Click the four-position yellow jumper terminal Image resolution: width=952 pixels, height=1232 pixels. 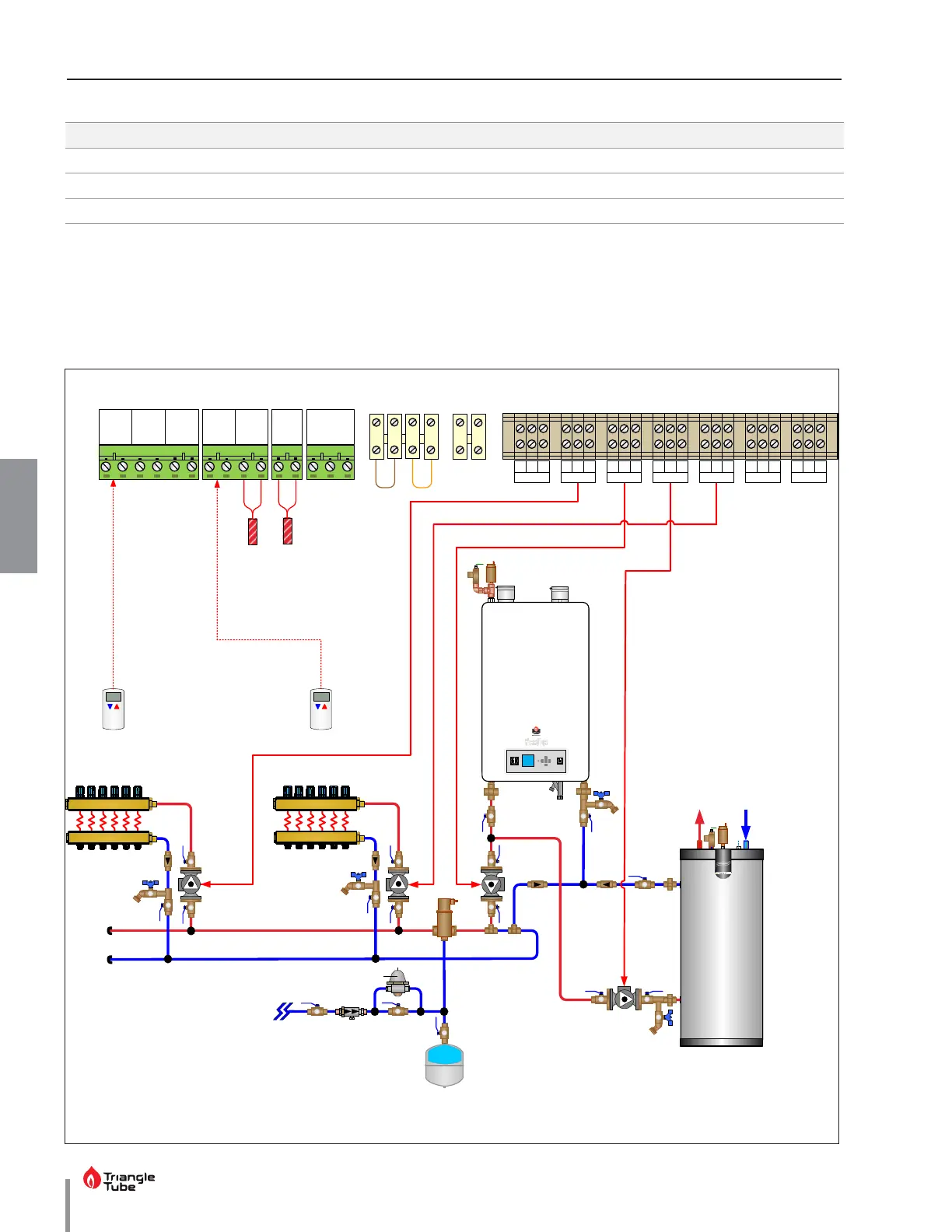[x=404, y=436]
